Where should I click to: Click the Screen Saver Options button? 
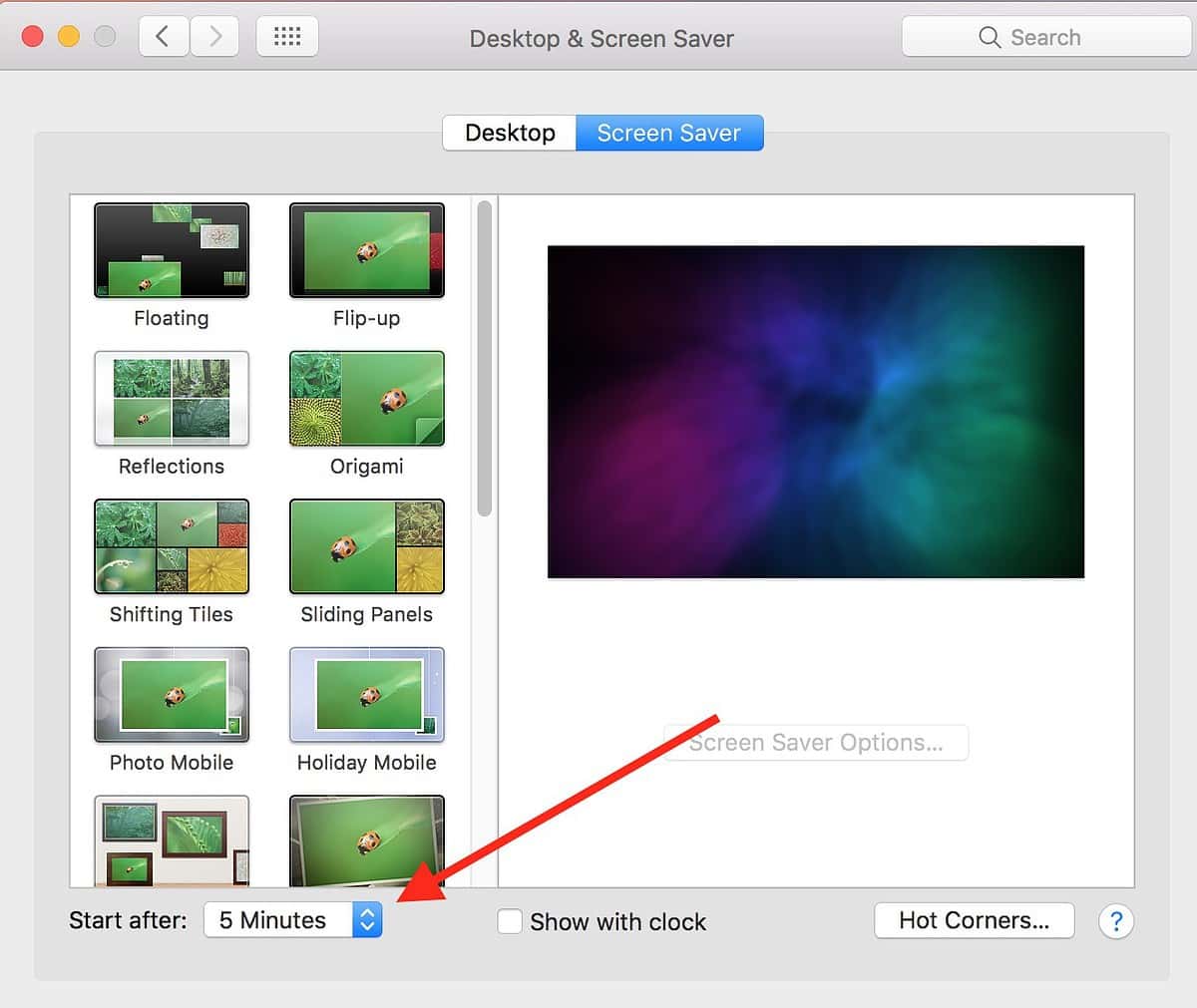[815, 742]
